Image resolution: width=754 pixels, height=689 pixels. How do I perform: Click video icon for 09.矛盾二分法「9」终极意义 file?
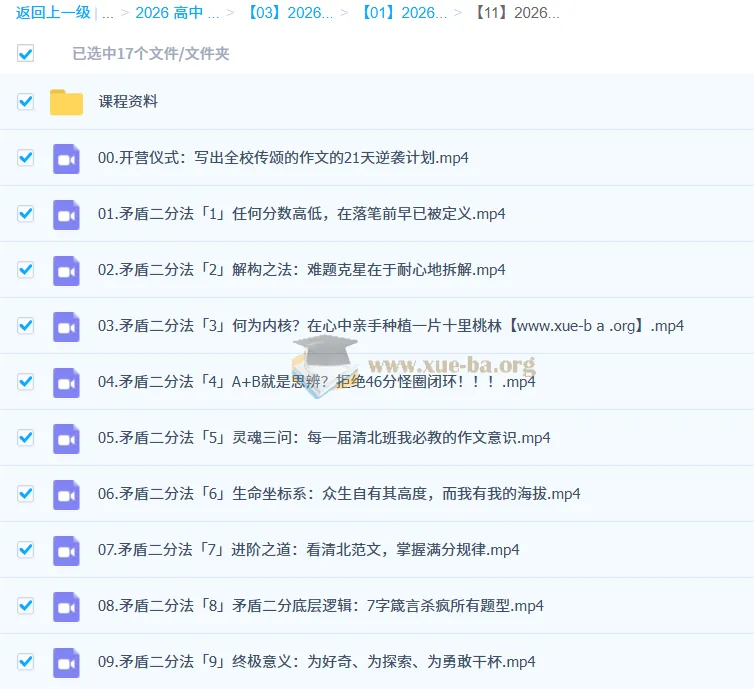click(66, 662)
